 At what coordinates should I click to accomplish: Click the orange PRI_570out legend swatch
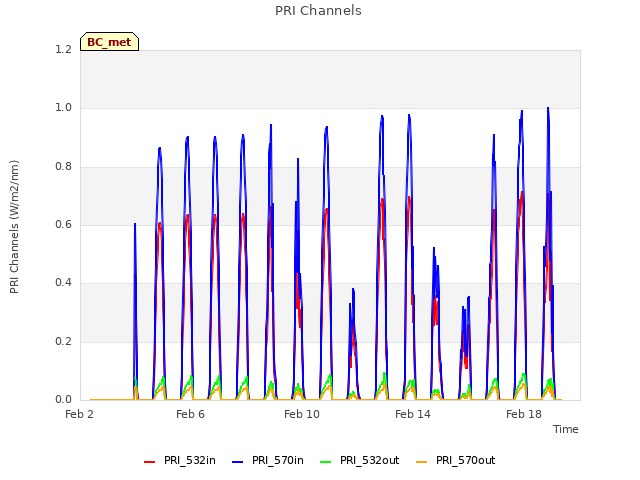[422, 462]
